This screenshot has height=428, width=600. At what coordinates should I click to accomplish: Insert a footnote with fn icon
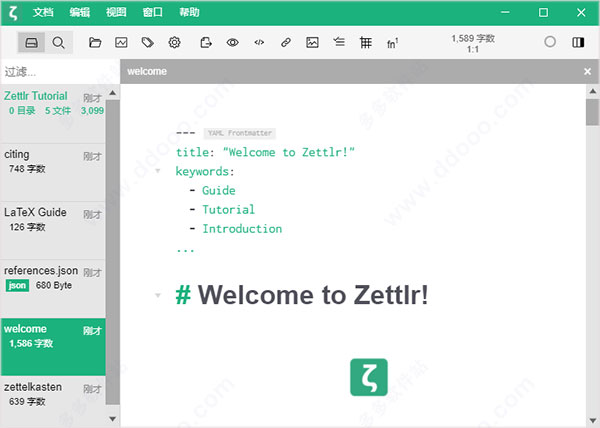[393, 43]
